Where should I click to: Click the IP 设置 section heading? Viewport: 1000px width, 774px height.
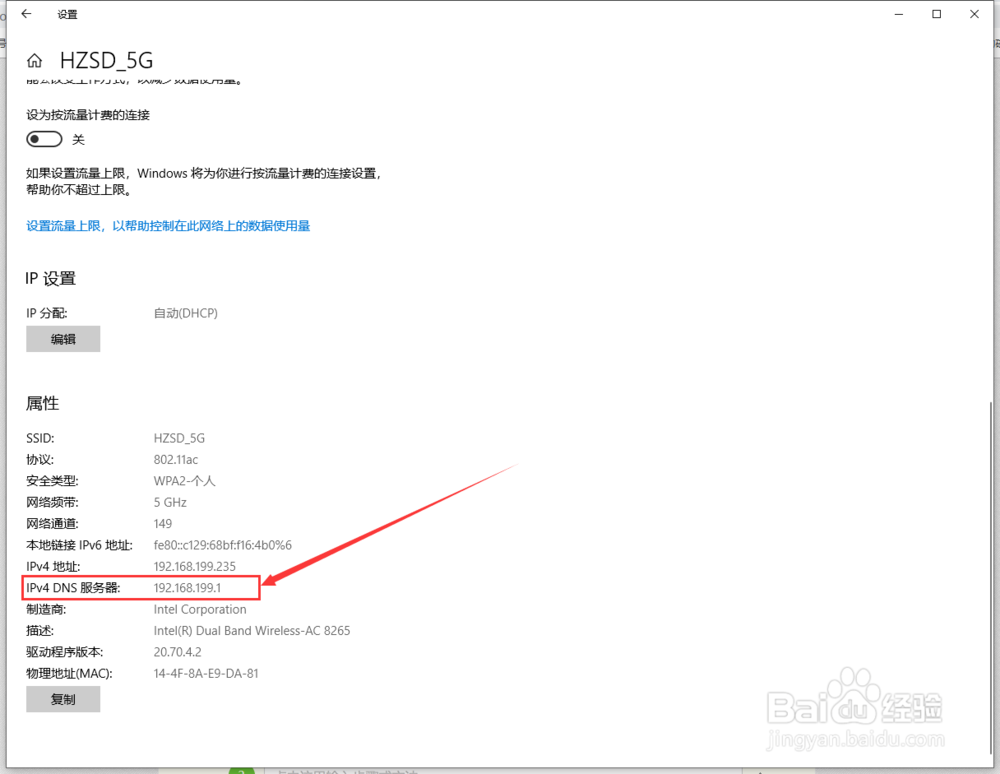50,279
